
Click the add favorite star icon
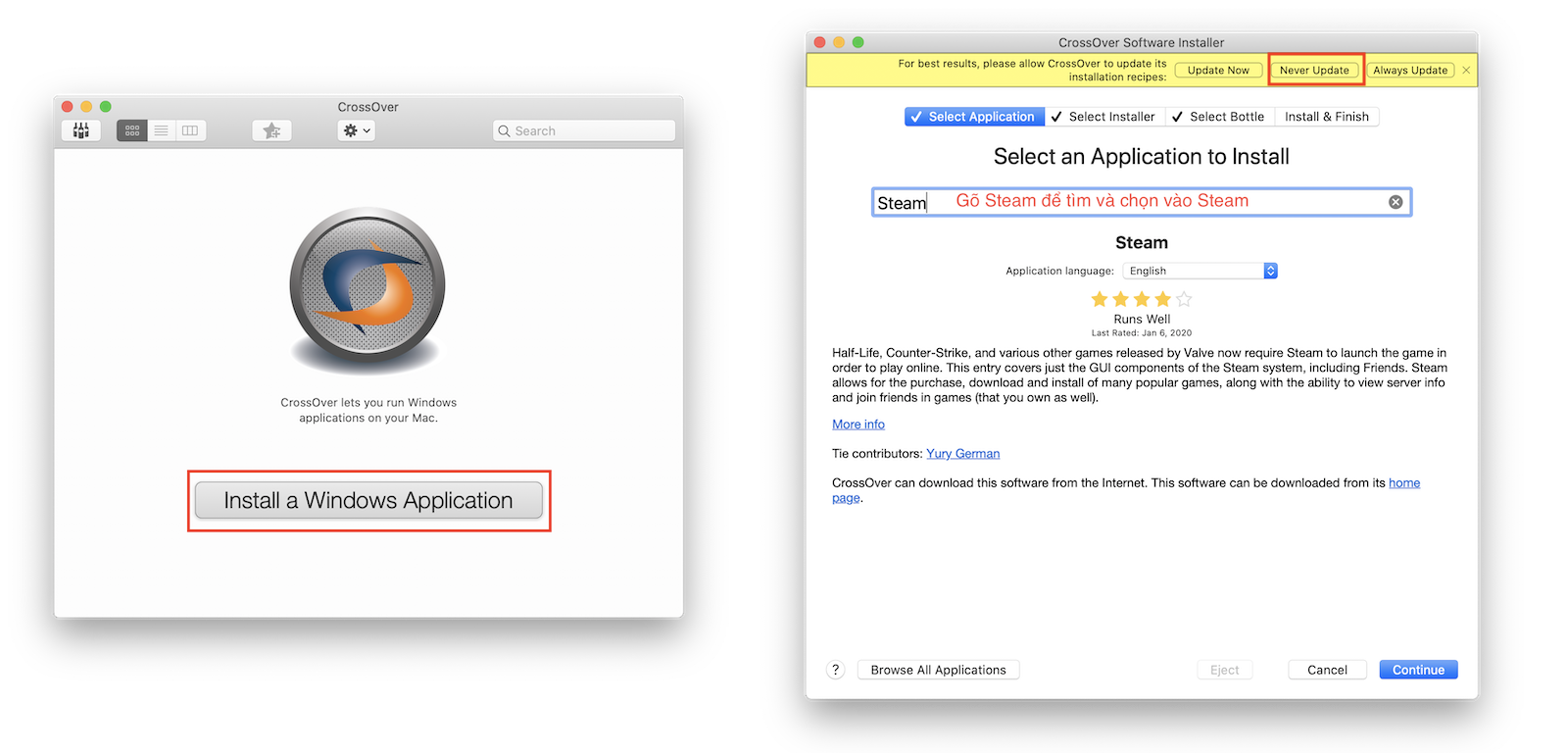[x=271, y=130]
